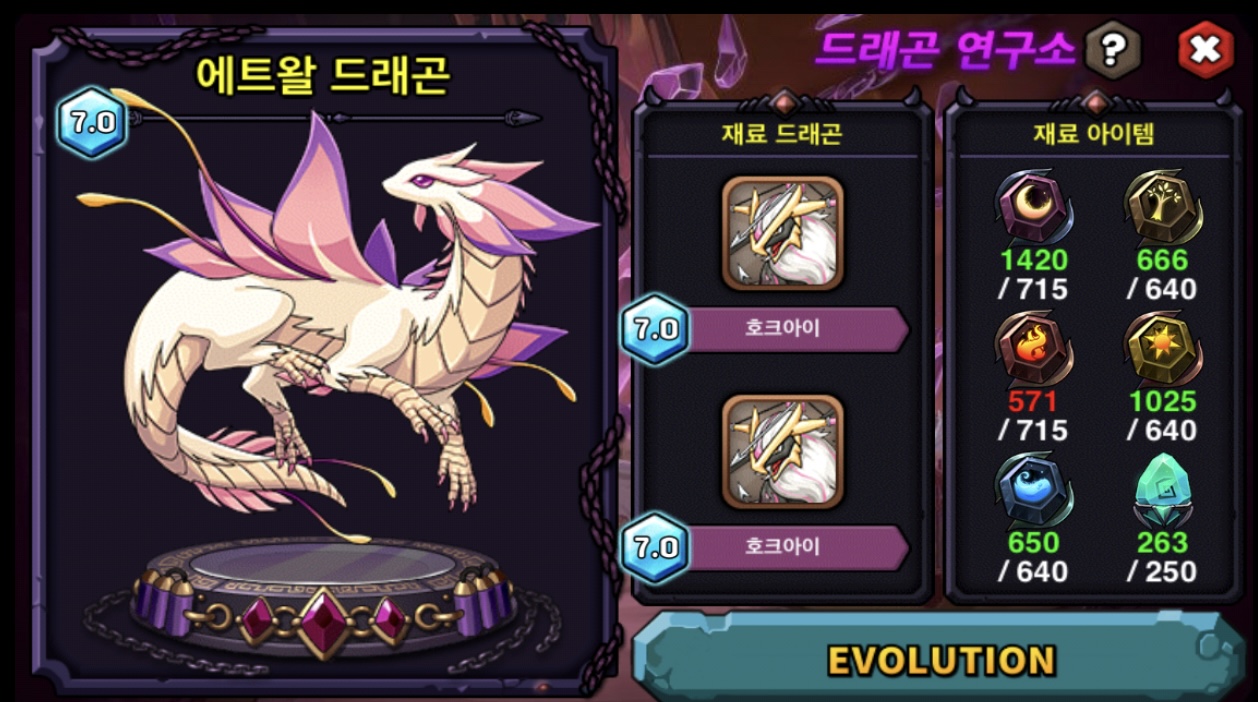Click the red 571 fire rune count

click(x=1033, y=402)
